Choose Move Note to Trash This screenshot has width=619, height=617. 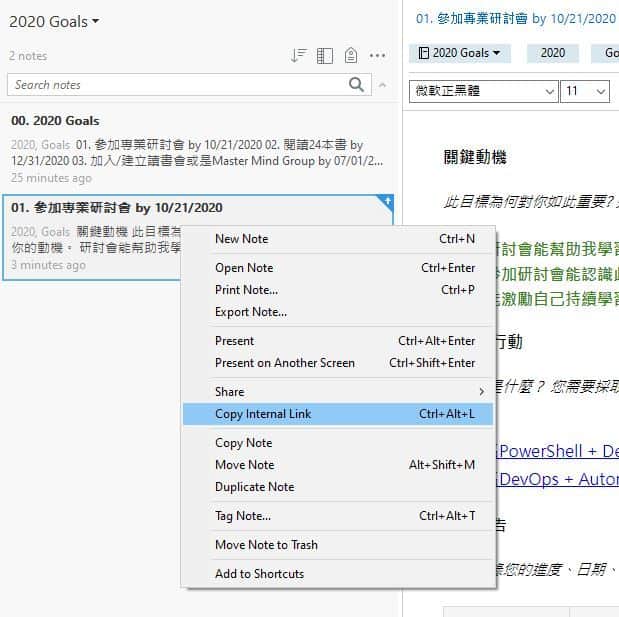266,545
